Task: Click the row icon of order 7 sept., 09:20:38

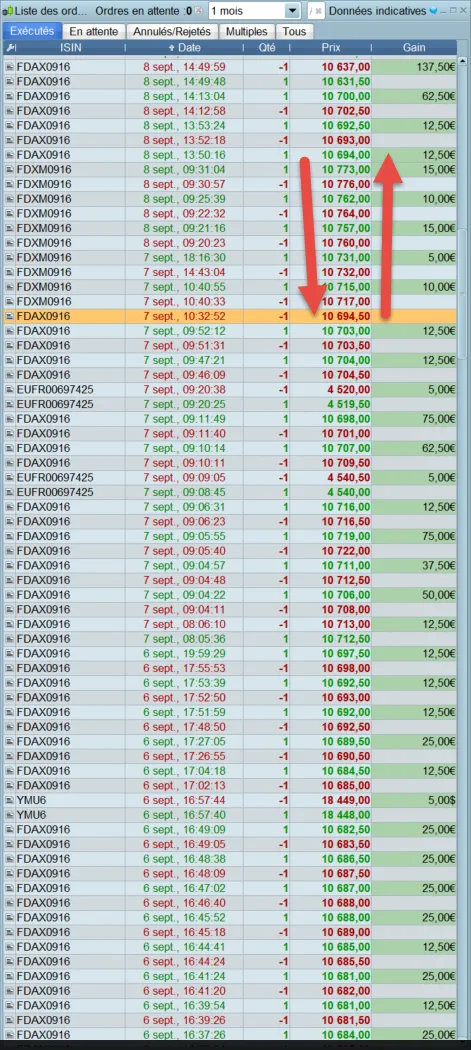Action: [x=9, y=390]
